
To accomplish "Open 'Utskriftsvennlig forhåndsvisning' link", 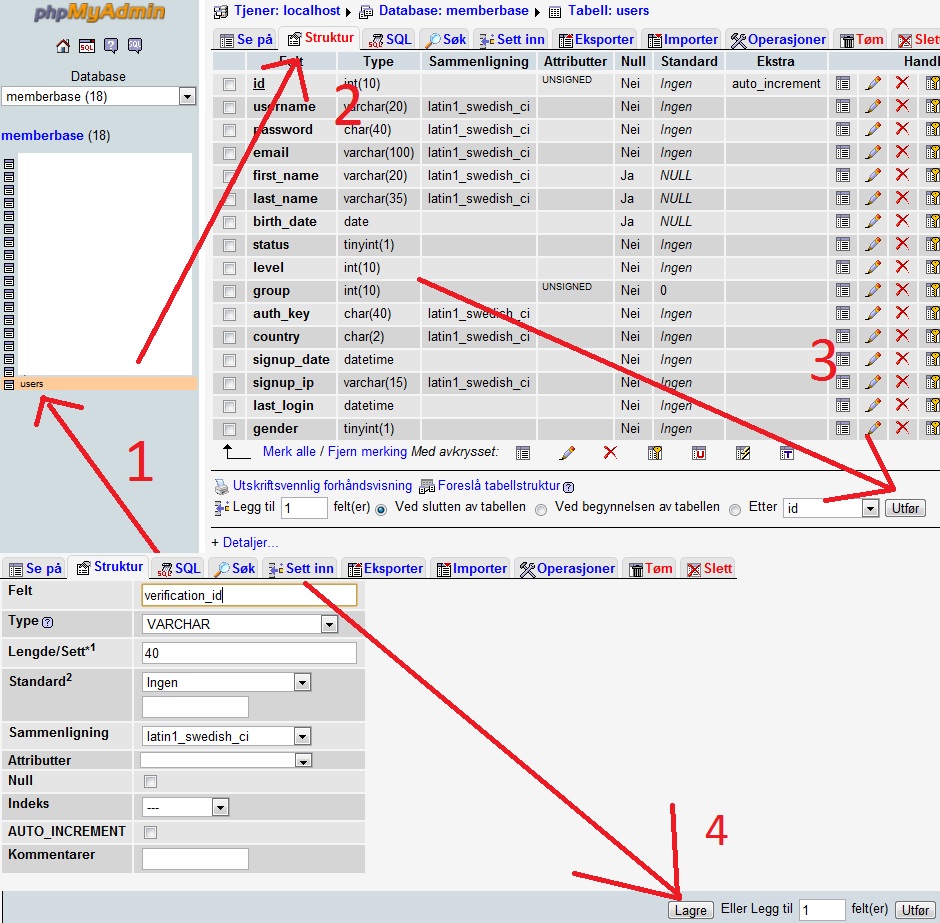I will click(322, 485).
